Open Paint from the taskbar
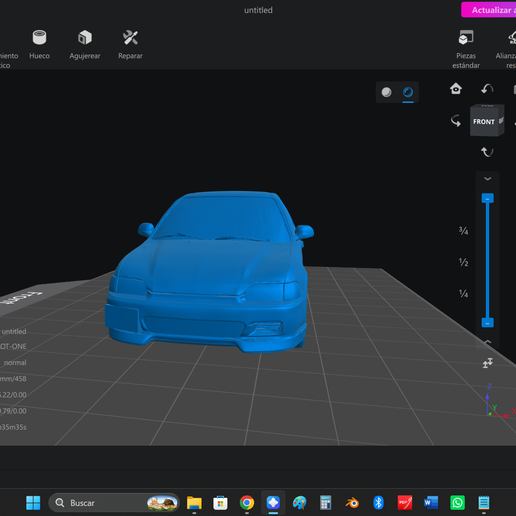Image resolution: width=516 pixels, height=516 pixels. click(299, 503)
